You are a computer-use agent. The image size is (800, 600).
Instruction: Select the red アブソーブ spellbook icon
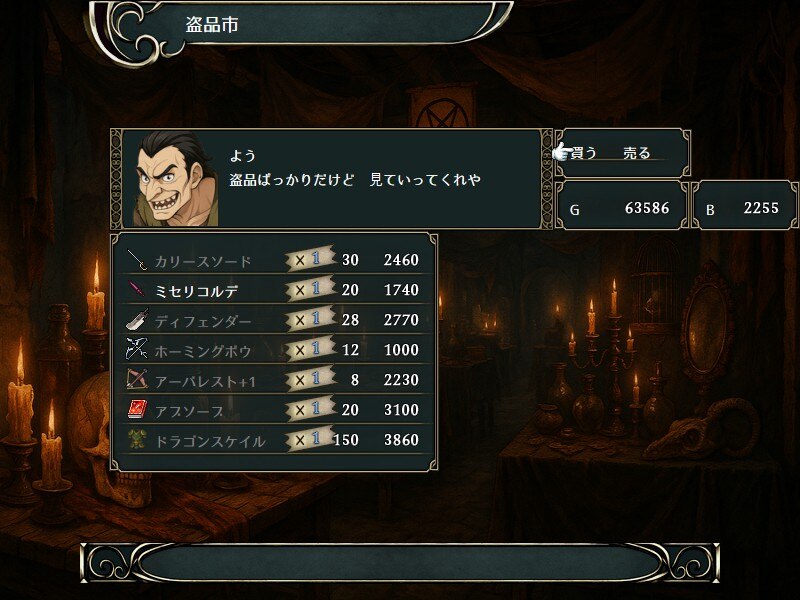(137, 409)
